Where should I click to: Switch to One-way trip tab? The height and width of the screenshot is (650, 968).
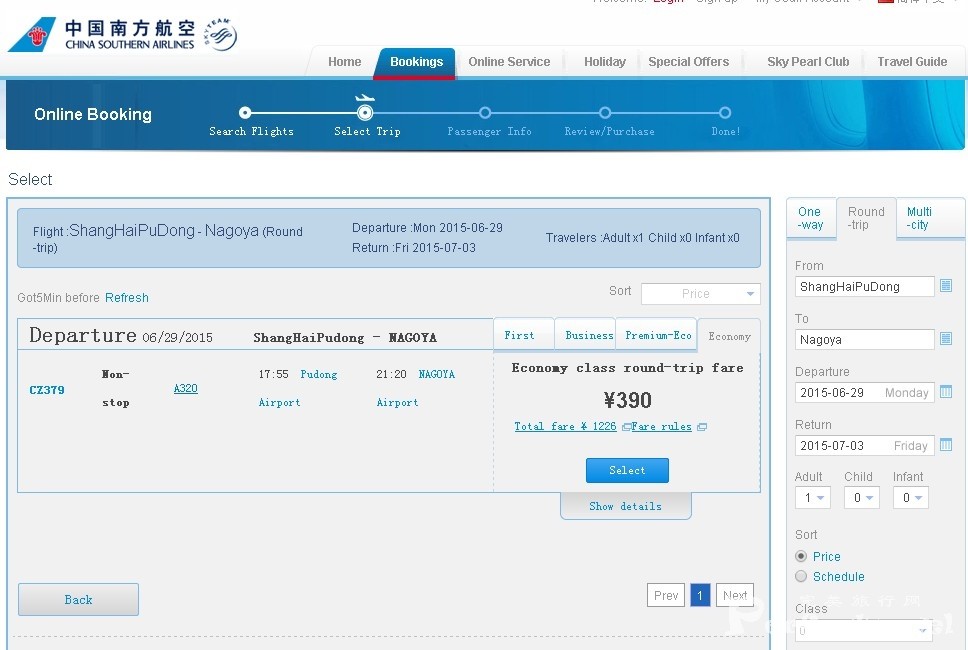point(811,218)
